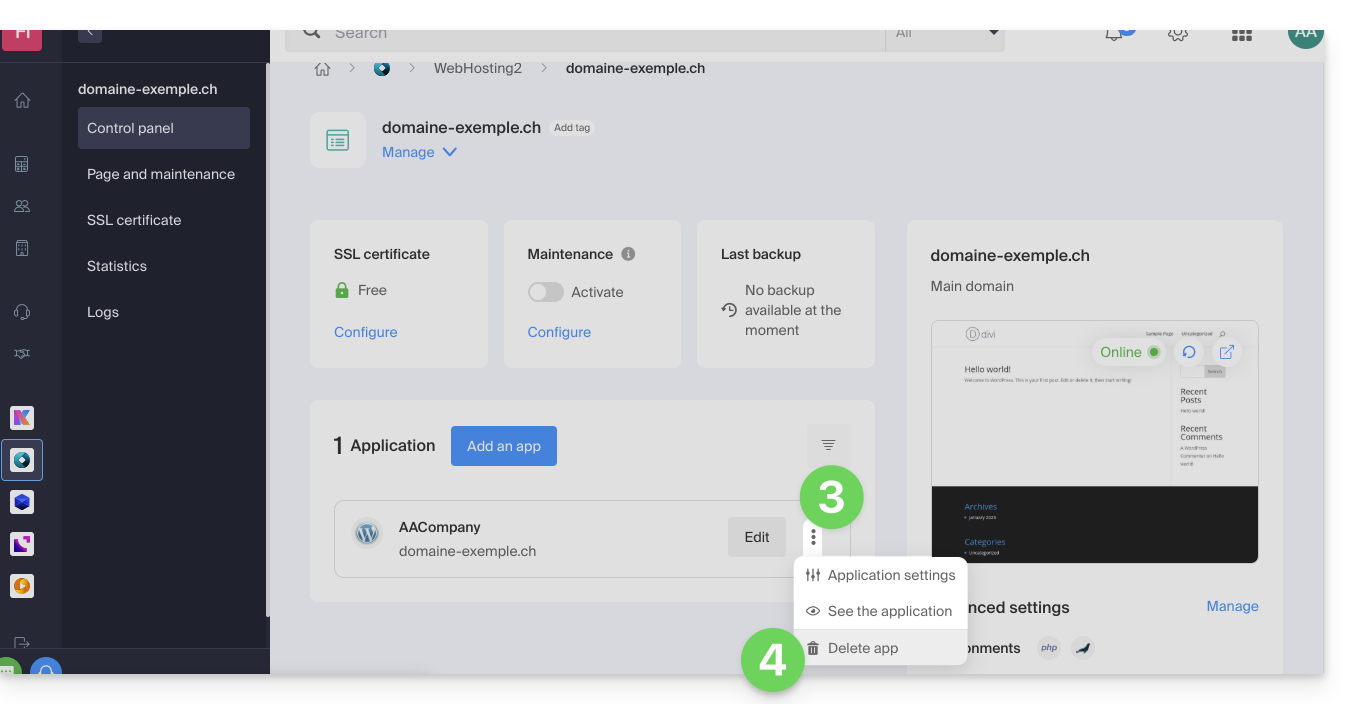Viewport: 1355px width, 704px height.
Task: Collapse the sidebar with the back chevron
Action: coord(90,33)
